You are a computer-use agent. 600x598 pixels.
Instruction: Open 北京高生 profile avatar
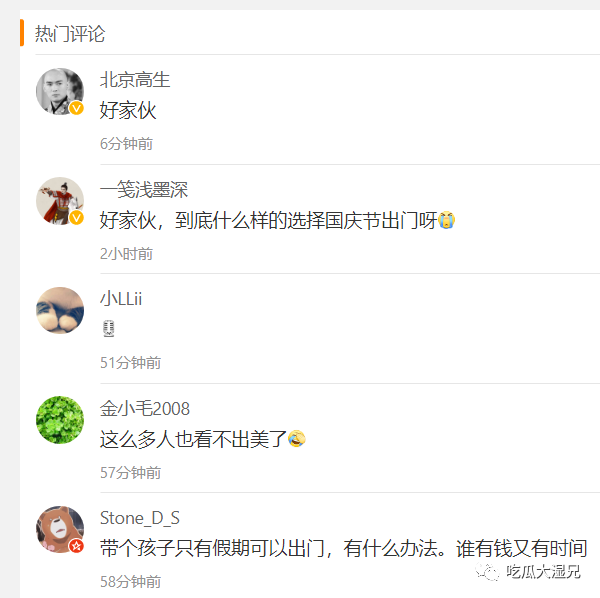tap(60, 91)
